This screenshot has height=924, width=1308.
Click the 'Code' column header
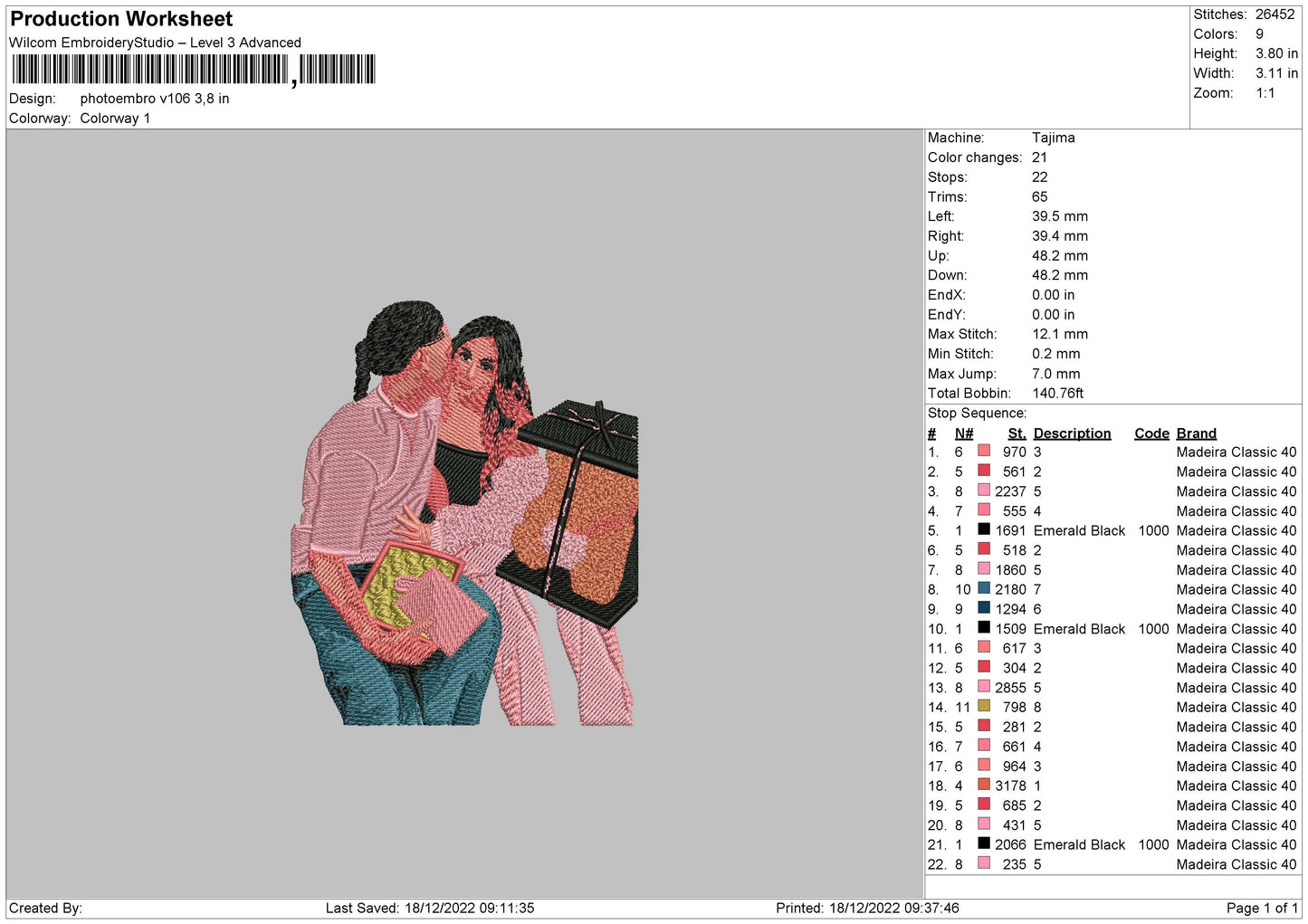click(1152, 433)
